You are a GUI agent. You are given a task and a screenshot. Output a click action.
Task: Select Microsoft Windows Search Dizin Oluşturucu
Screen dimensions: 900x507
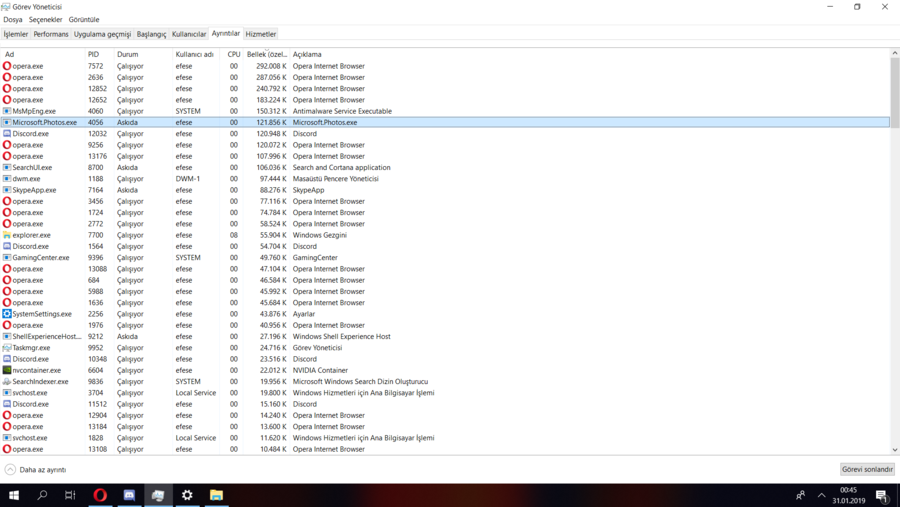[x=360, y=381]
